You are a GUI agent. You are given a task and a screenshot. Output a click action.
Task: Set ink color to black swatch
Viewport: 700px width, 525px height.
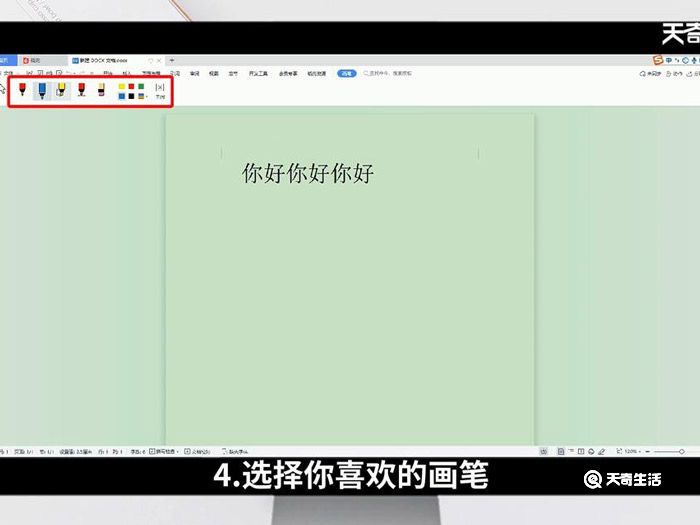click(x=131, y=96)
